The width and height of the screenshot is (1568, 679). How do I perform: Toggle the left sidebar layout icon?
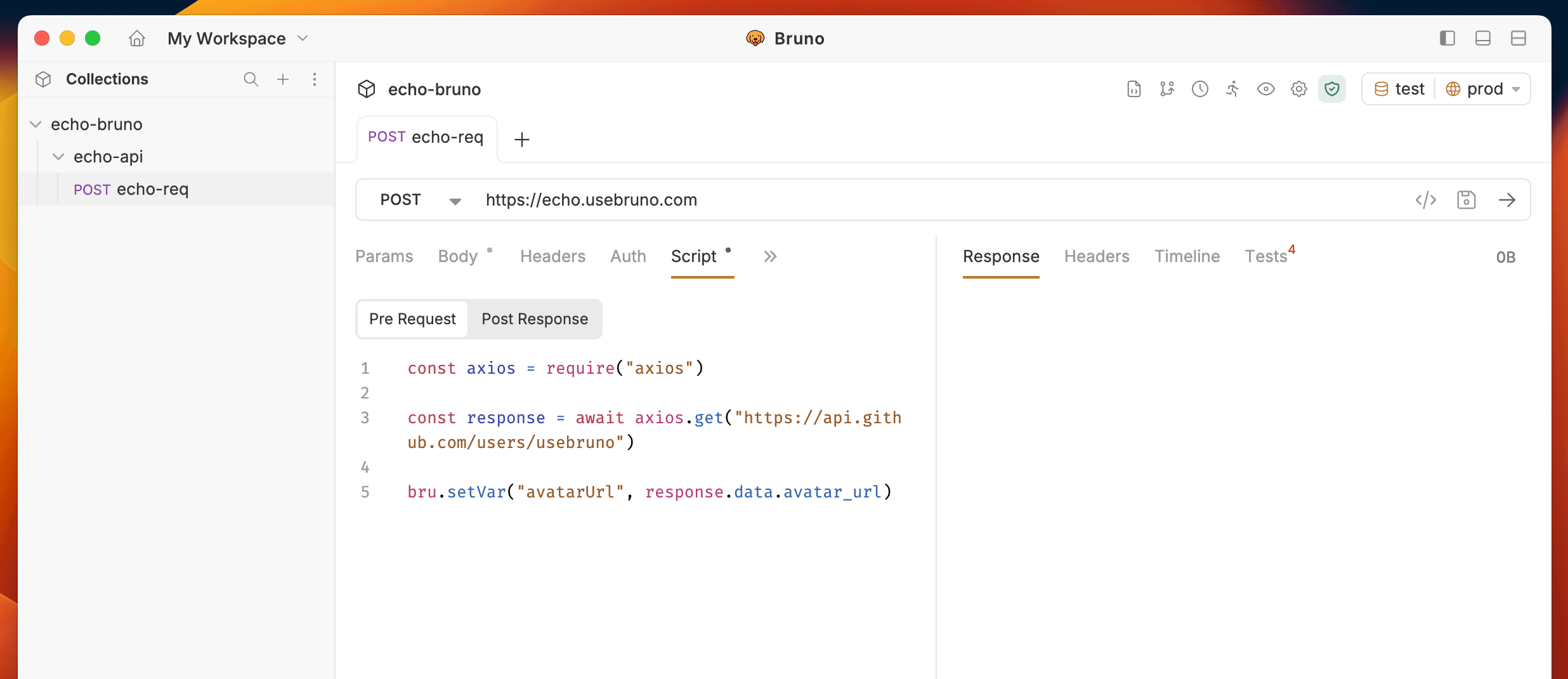1447,39
